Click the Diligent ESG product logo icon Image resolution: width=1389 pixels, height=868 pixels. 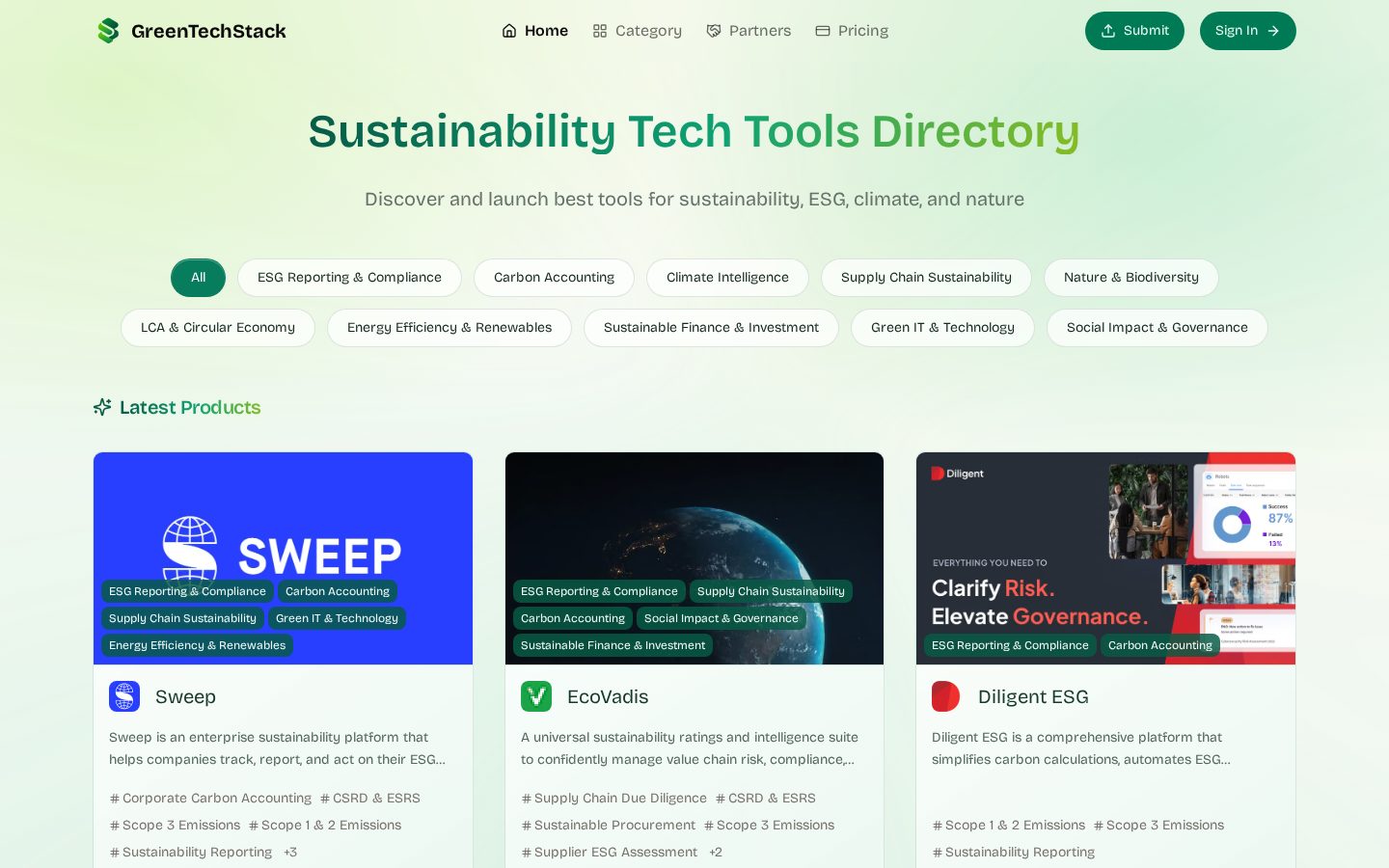point(947,696)
